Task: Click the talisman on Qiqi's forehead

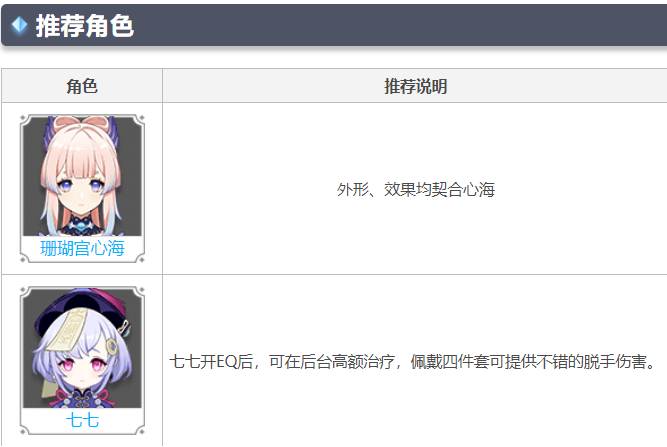Action: tap(70, 330)
